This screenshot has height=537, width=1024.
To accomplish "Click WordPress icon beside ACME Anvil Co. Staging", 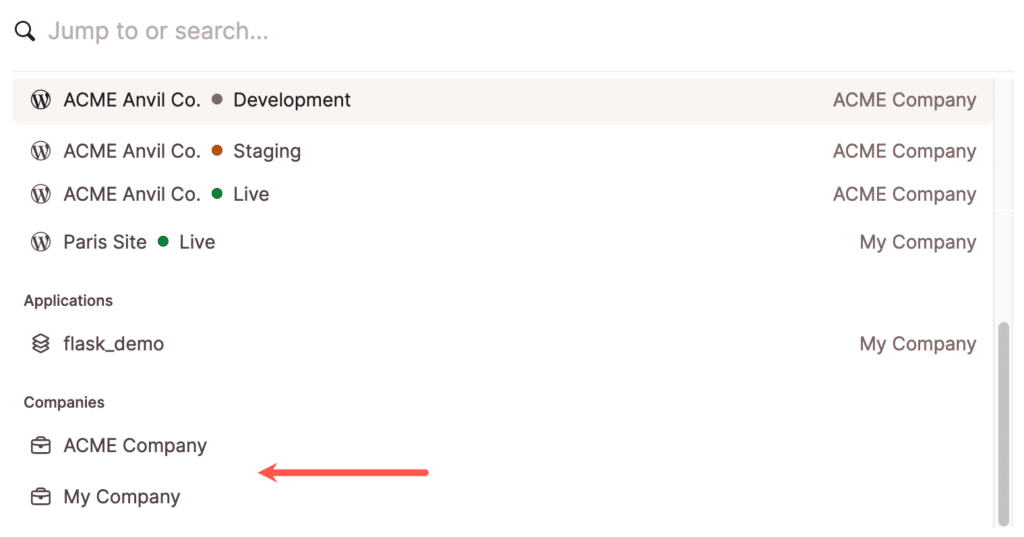I will pyautogui.click(x=41, y=151).
